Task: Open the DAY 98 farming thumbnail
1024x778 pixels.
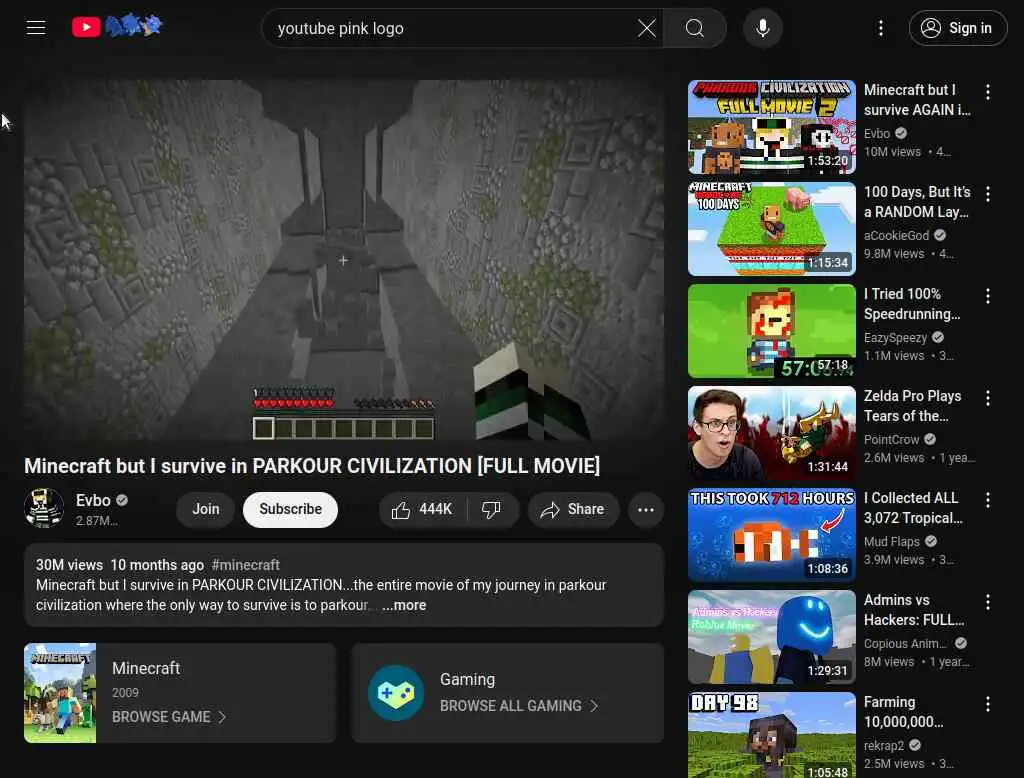Action: tap(771, 735)
